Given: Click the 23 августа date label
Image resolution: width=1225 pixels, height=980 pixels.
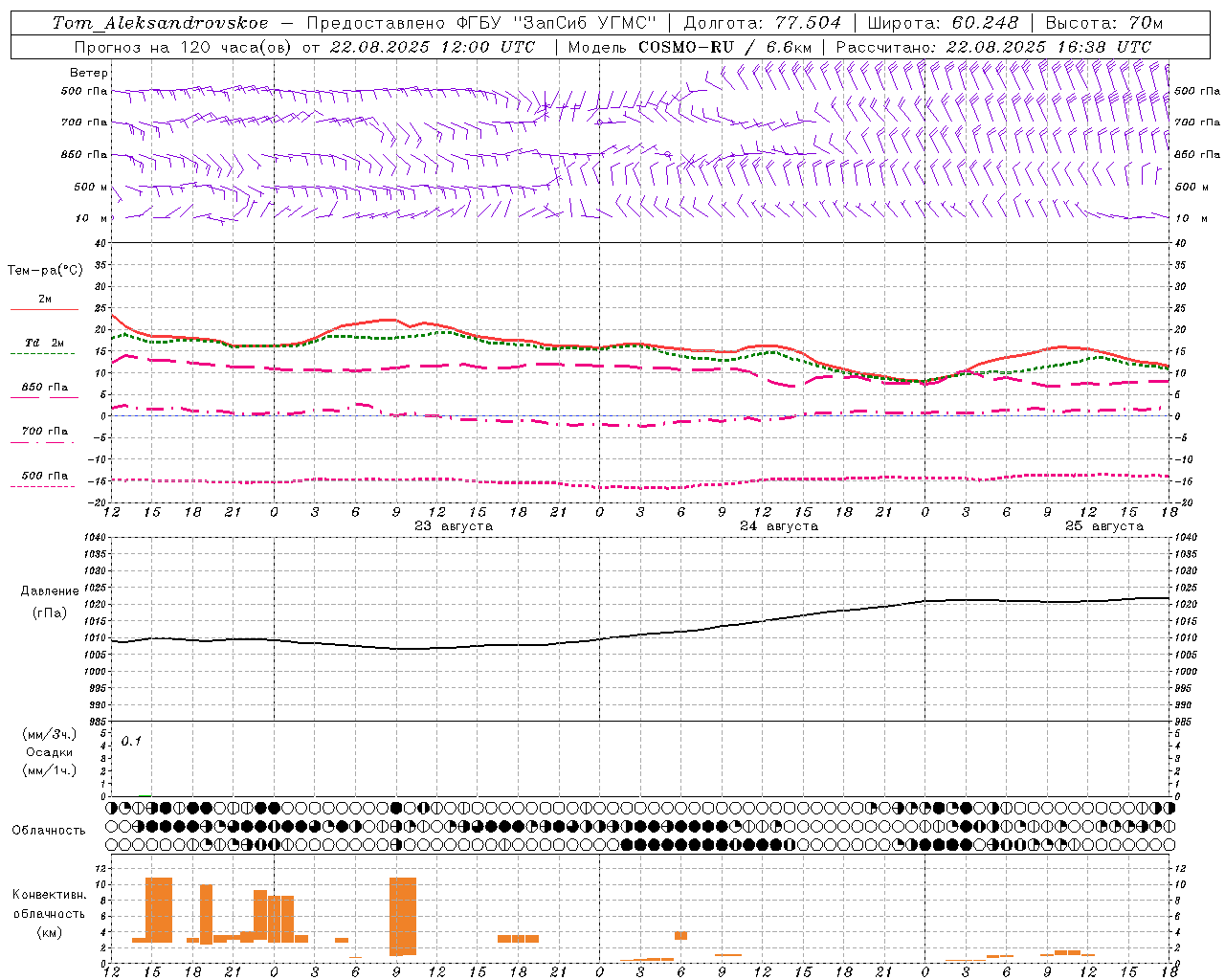Looking at the screenshot, I should [x=454, y=526].
